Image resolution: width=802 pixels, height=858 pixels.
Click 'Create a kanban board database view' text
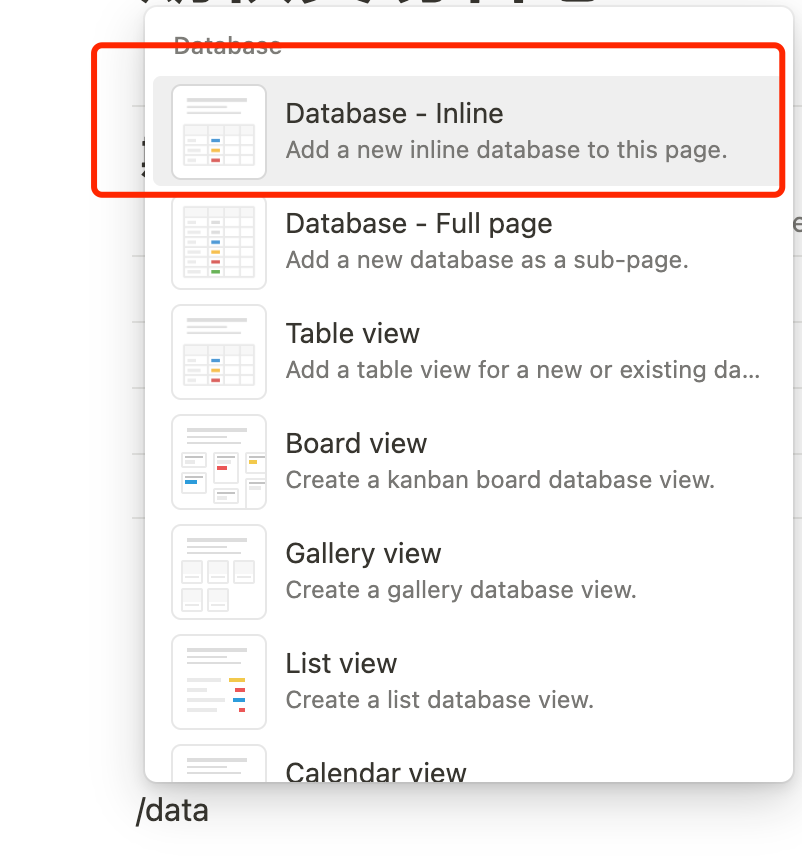500,480
